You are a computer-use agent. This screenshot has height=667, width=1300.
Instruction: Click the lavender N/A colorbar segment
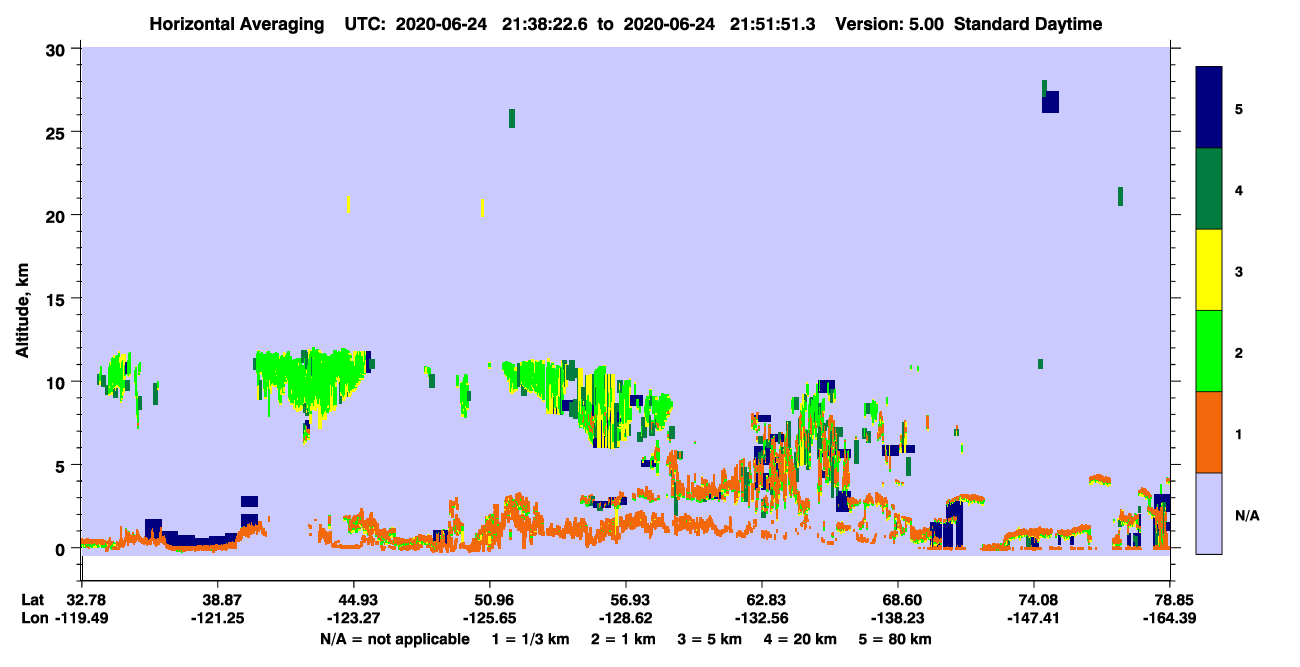tap(1209, 513)
